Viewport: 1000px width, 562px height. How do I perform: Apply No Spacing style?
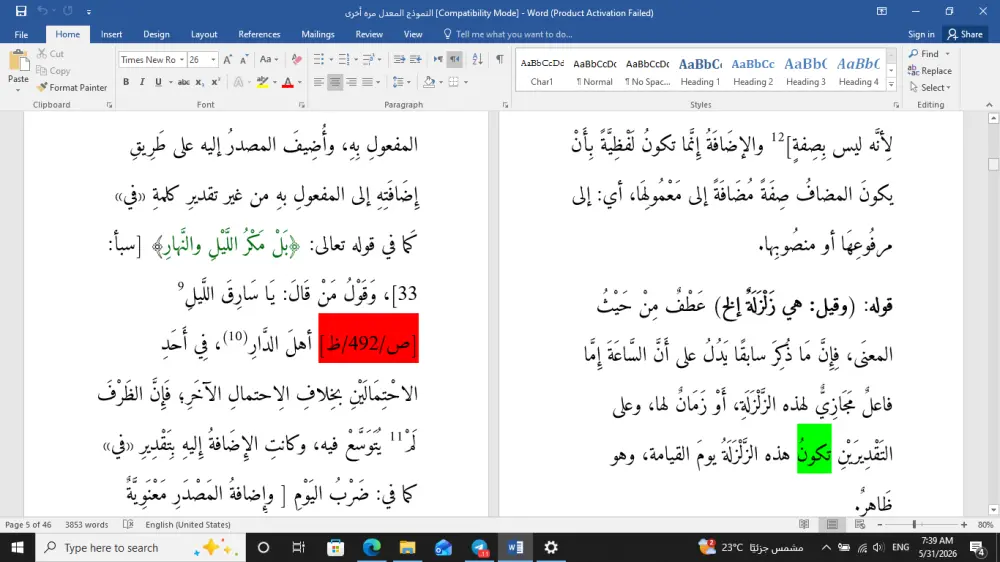647,71
